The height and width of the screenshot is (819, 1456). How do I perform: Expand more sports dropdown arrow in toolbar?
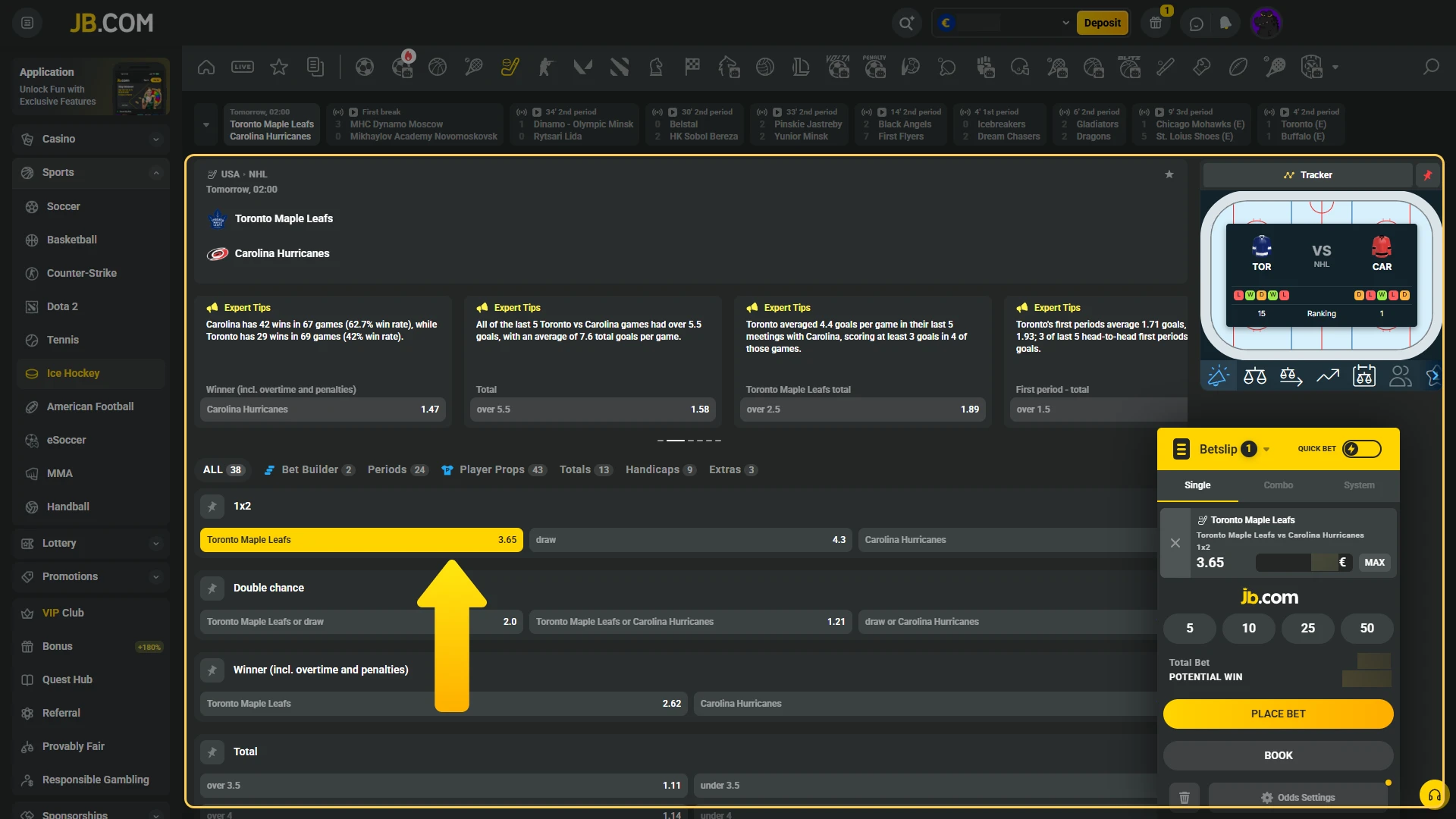tap(1335, 67)
